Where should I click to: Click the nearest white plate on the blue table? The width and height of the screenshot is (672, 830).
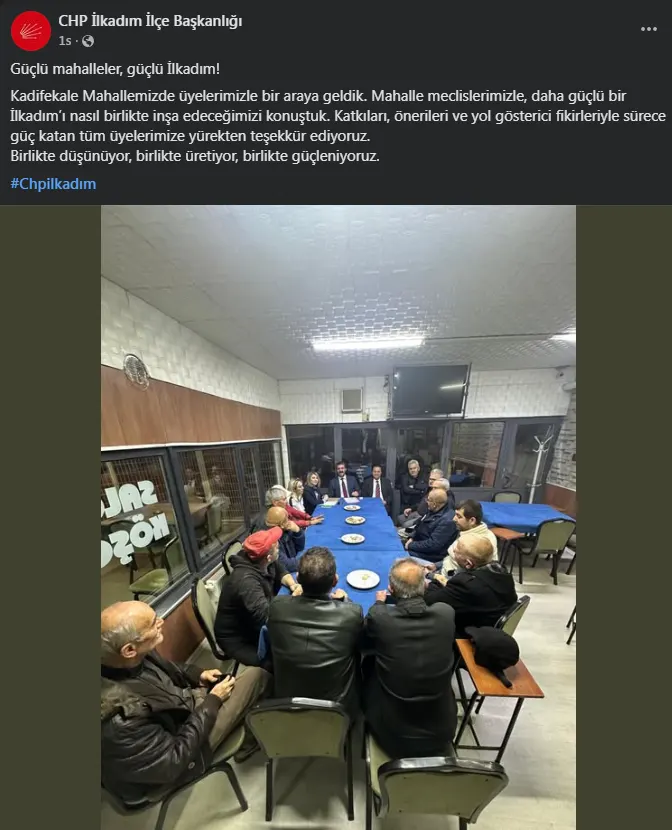point(363,579)
